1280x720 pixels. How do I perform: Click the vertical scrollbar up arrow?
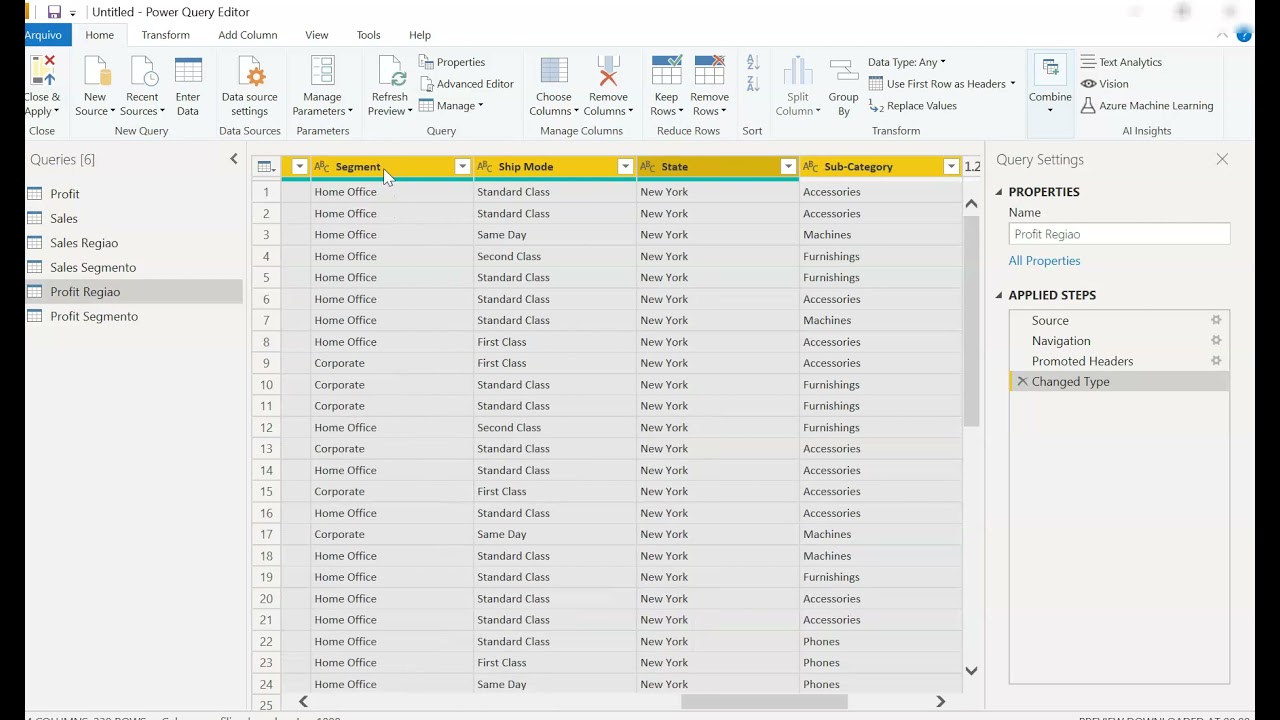pos(971,204)
